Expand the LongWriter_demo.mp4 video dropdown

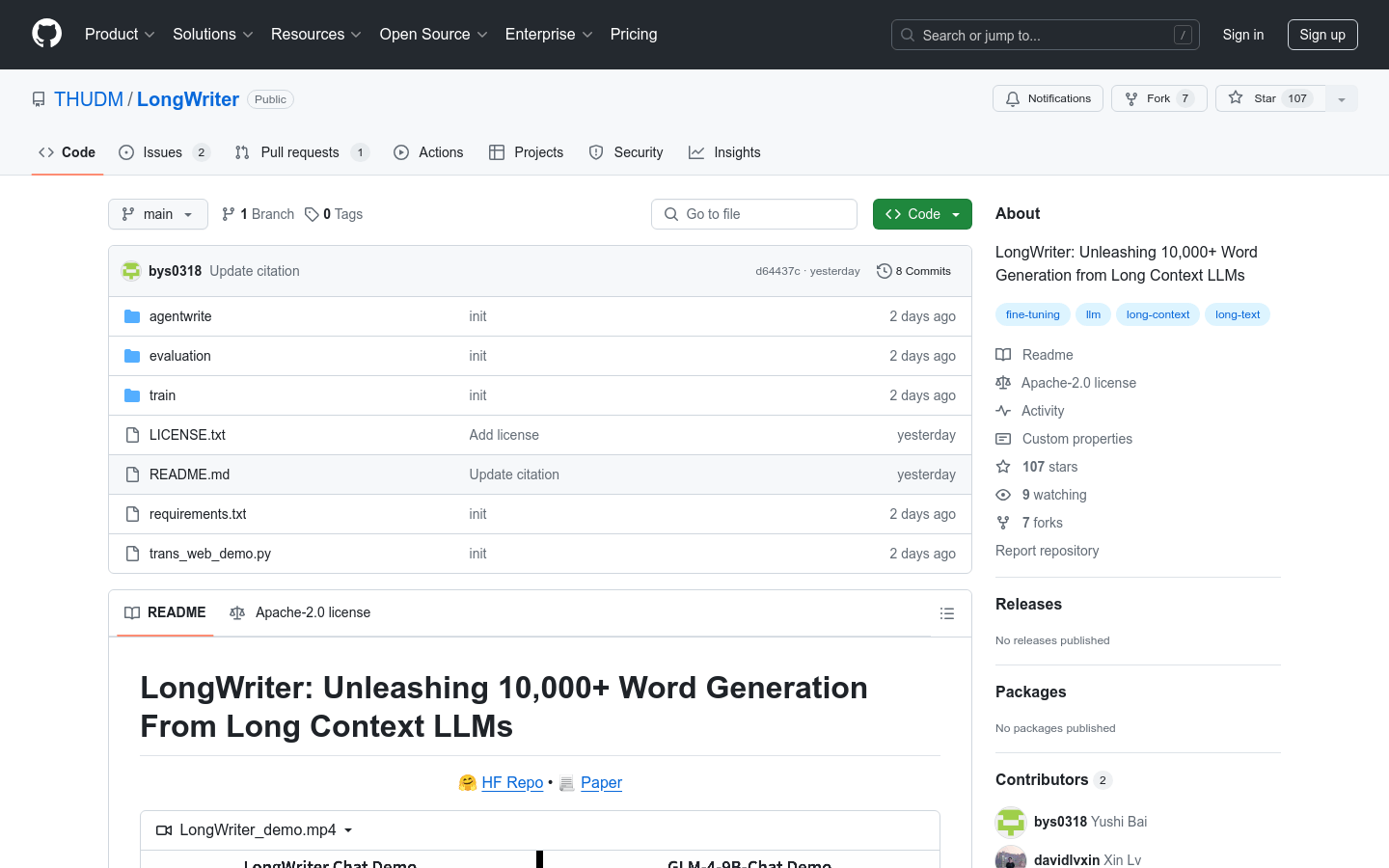click(255, 830)
